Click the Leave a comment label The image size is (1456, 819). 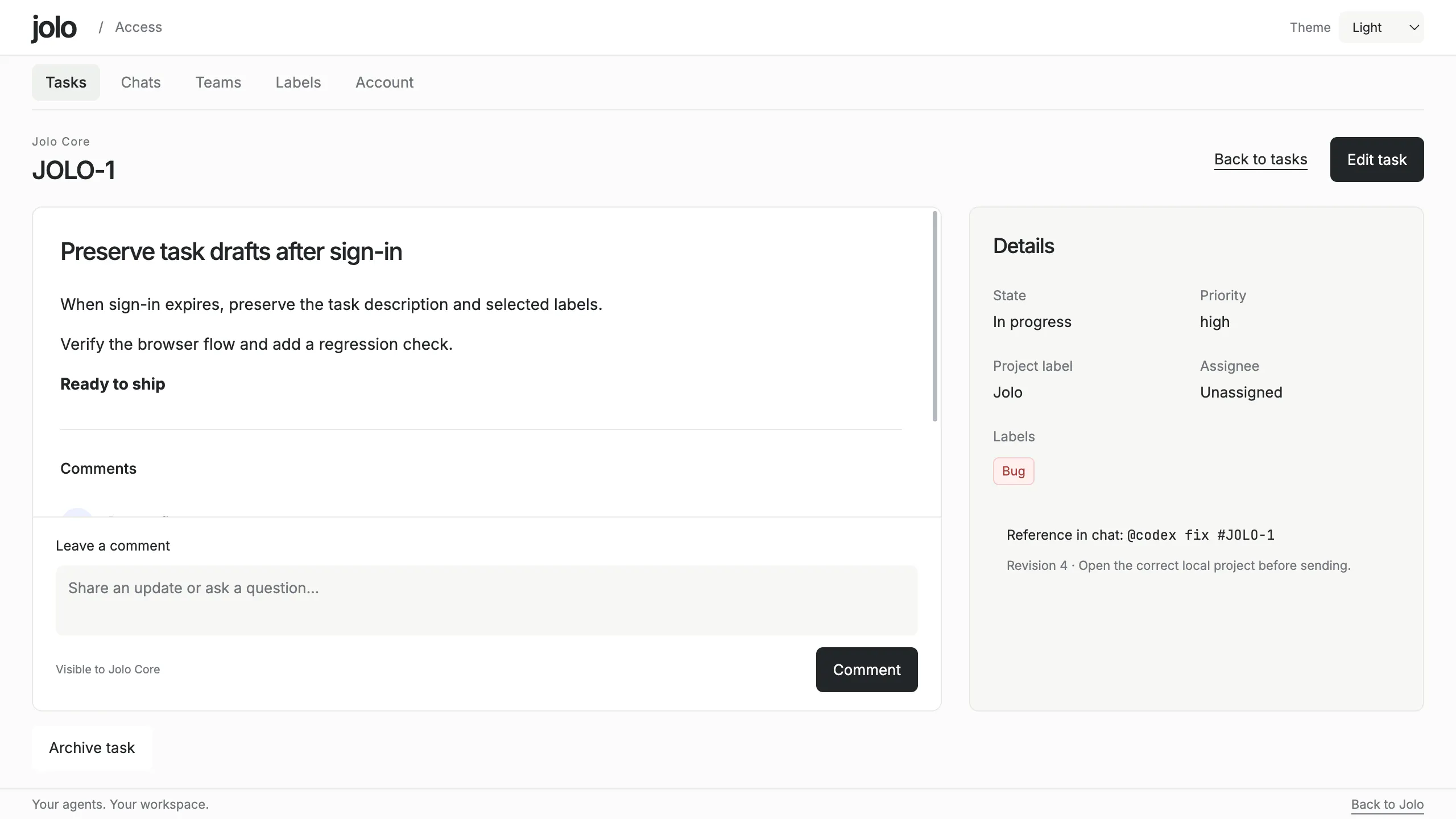113,546
